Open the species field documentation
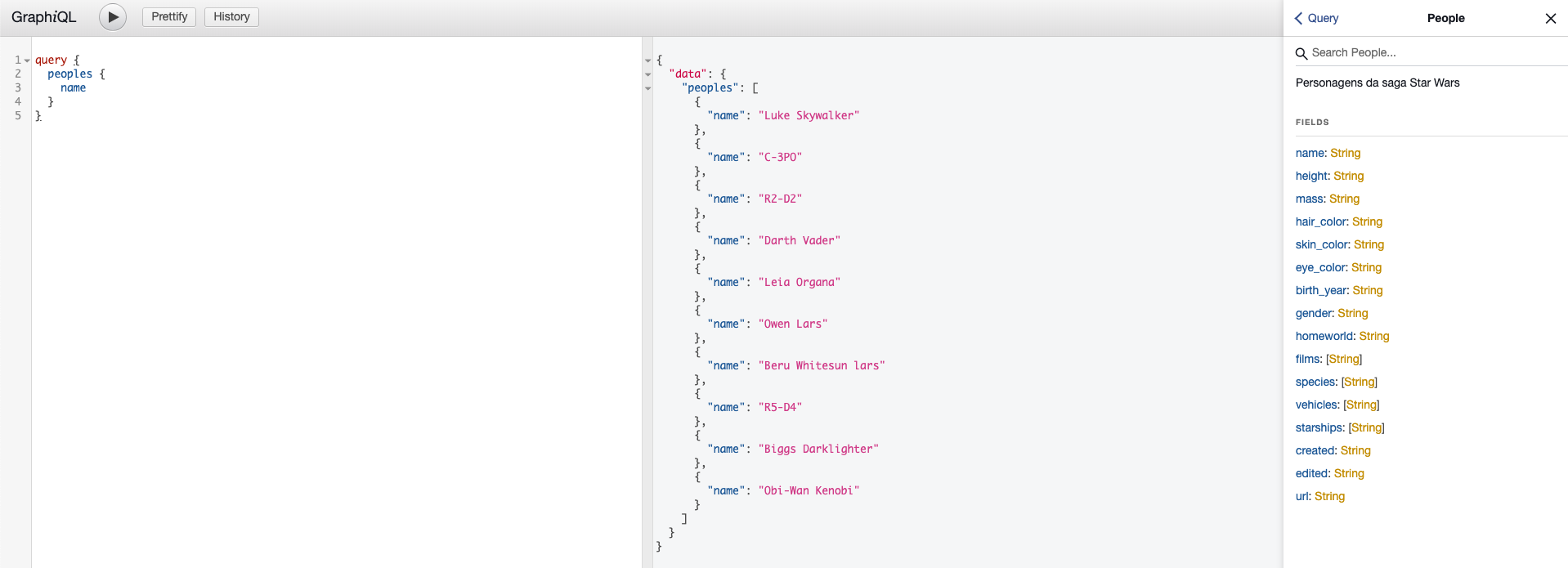 point(1315,382)
